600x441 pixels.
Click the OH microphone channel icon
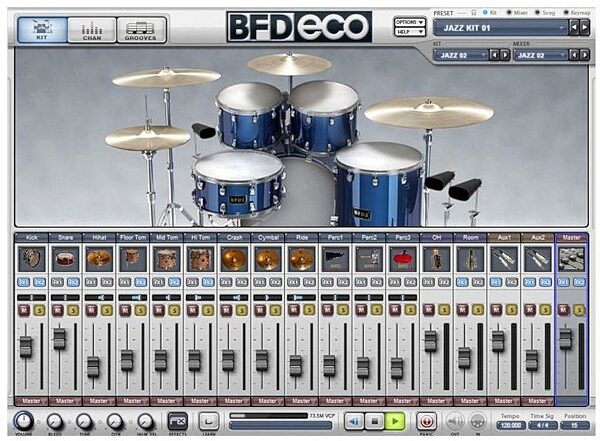coord(436,259)
